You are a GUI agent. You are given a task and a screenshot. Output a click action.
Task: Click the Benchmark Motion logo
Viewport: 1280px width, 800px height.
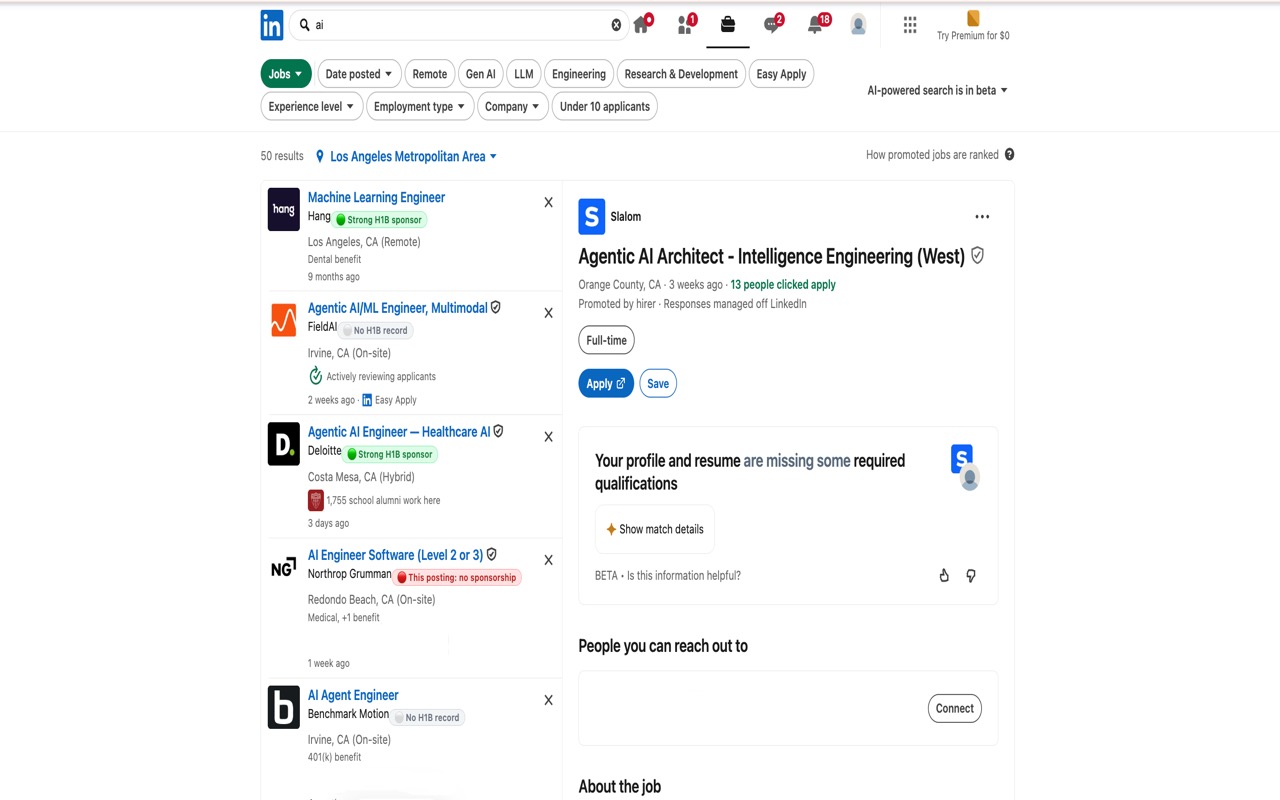point(284,707)
